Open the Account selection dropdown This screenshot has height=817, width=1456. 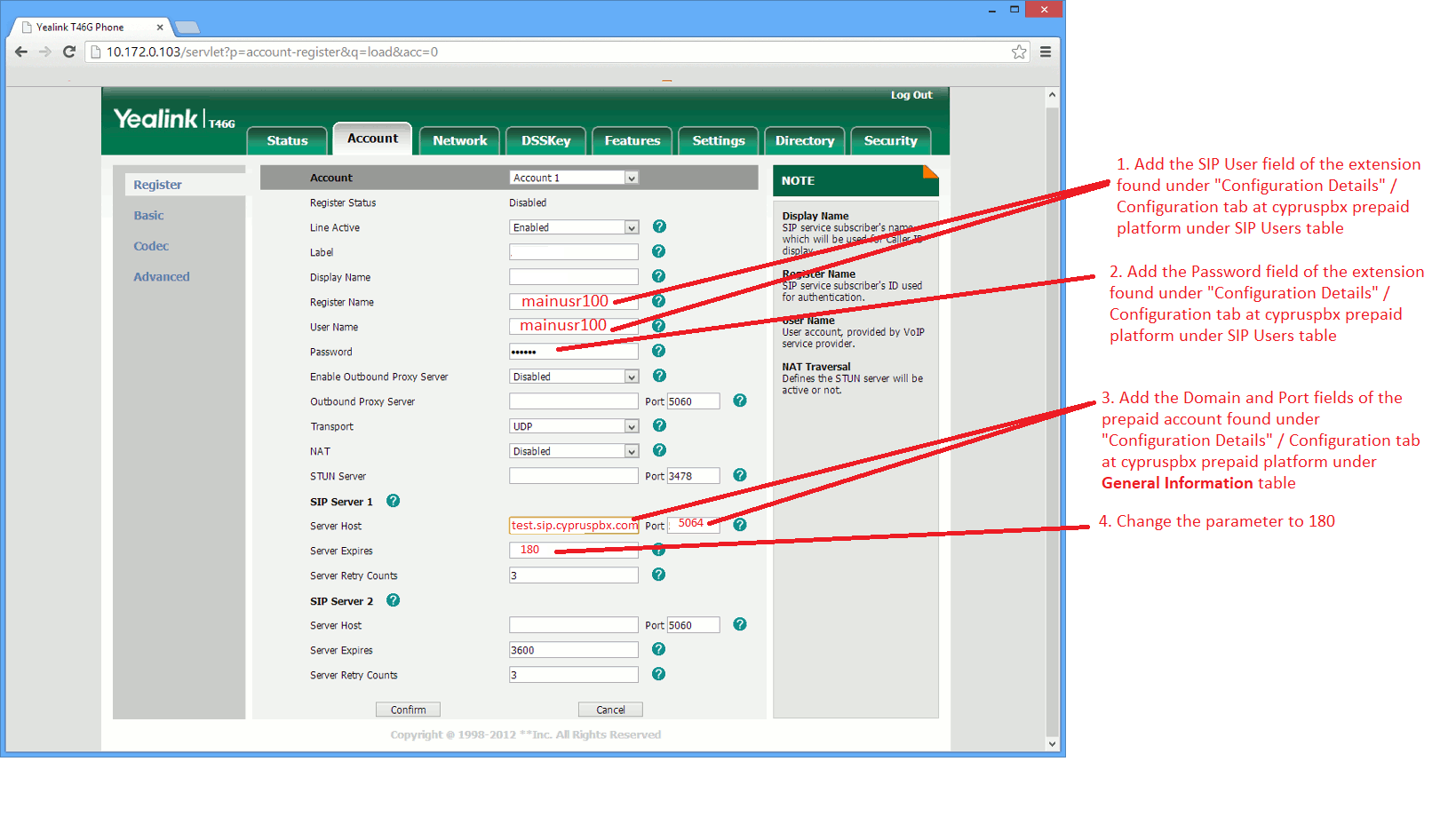click(574, 178)
